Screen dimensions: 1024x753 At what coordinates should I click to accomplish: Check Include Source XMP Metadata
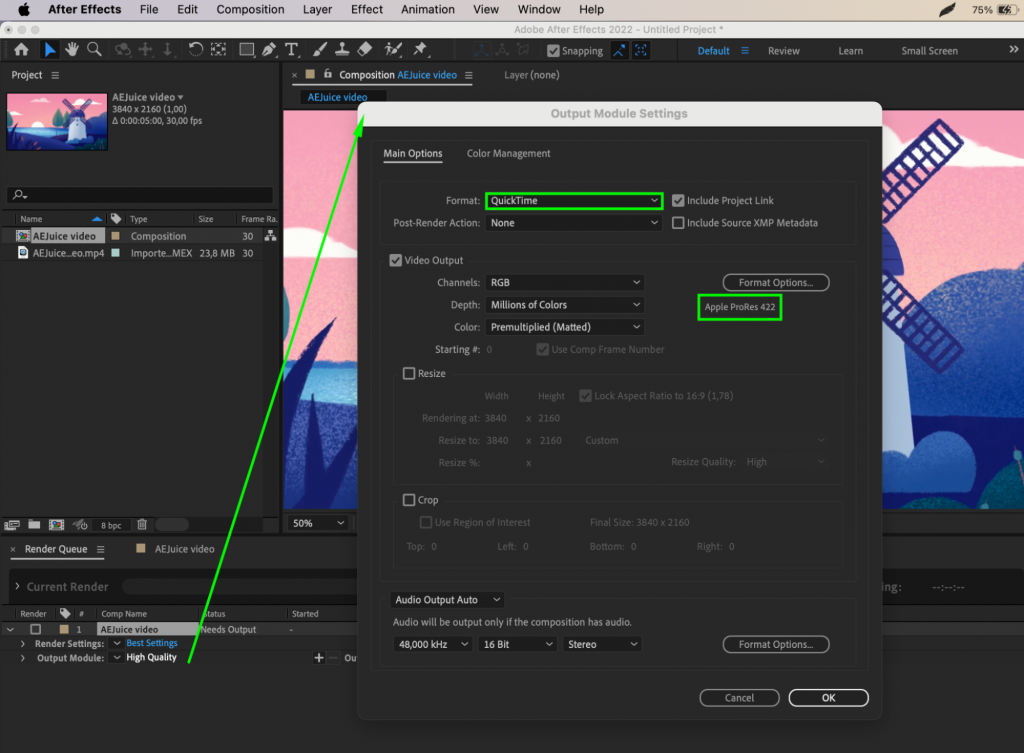click(677, 223)
